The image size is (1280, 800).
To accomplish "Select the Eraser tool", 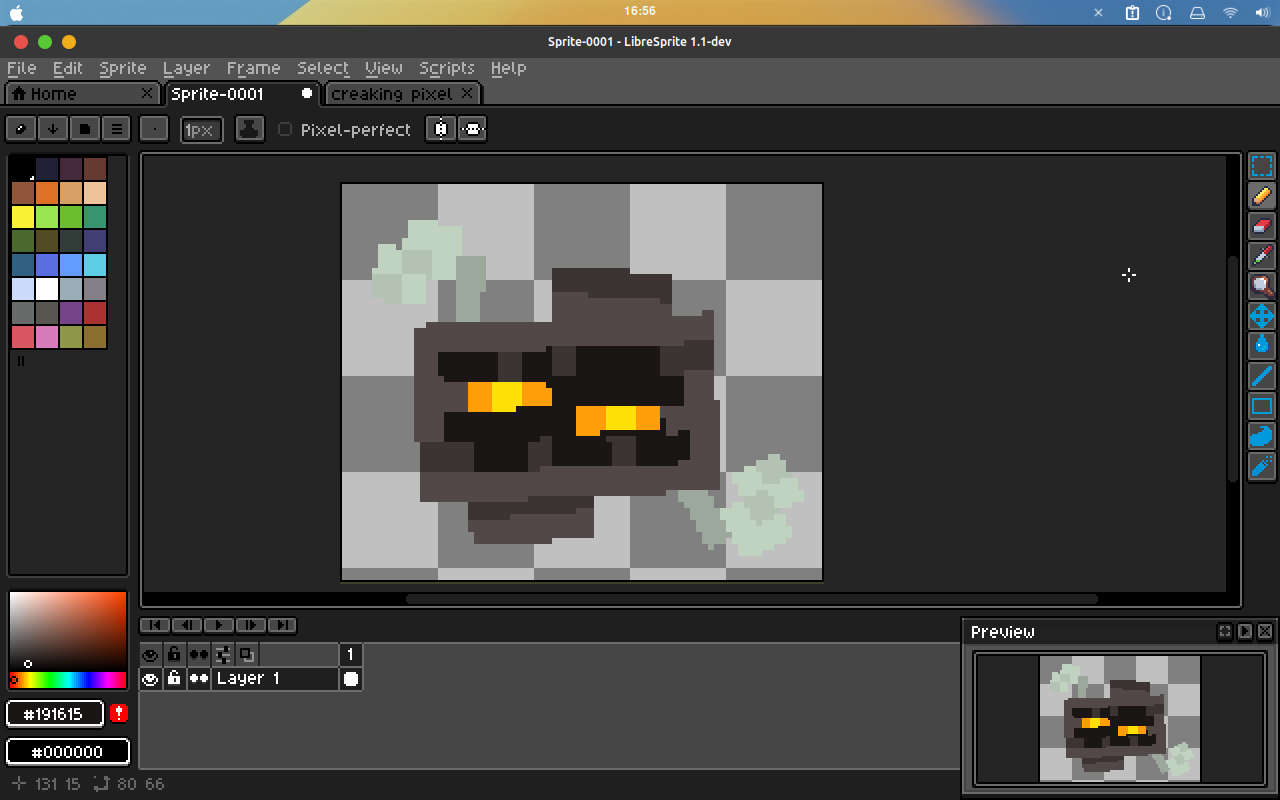I will [x=1262, y=226].
